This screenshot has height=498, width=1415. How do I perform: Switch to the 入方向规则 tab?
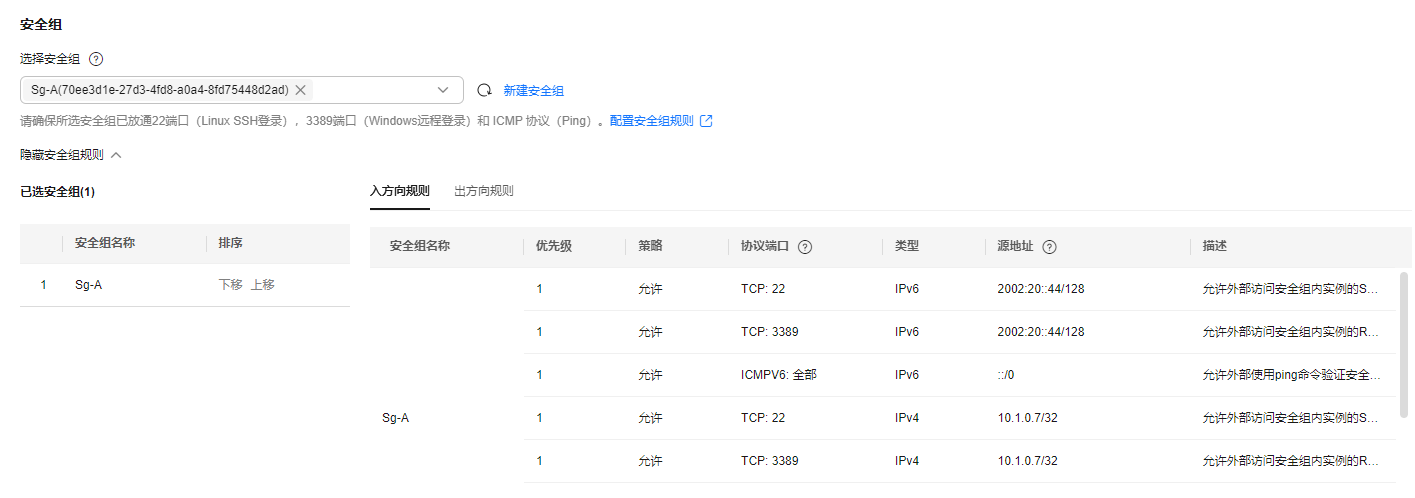tap(399, 190)
